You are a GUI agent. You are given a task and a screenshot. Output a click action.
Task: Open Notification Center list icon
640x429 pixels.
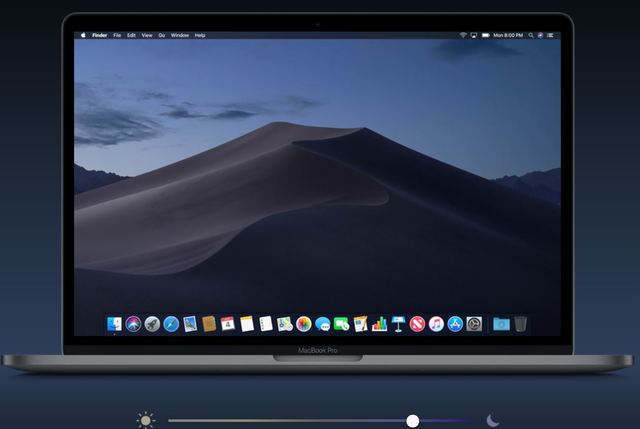coord(550,35)
